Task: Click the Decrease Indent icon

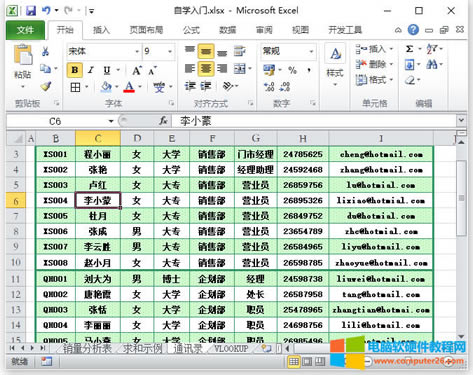Action: [x=190, y=86]
